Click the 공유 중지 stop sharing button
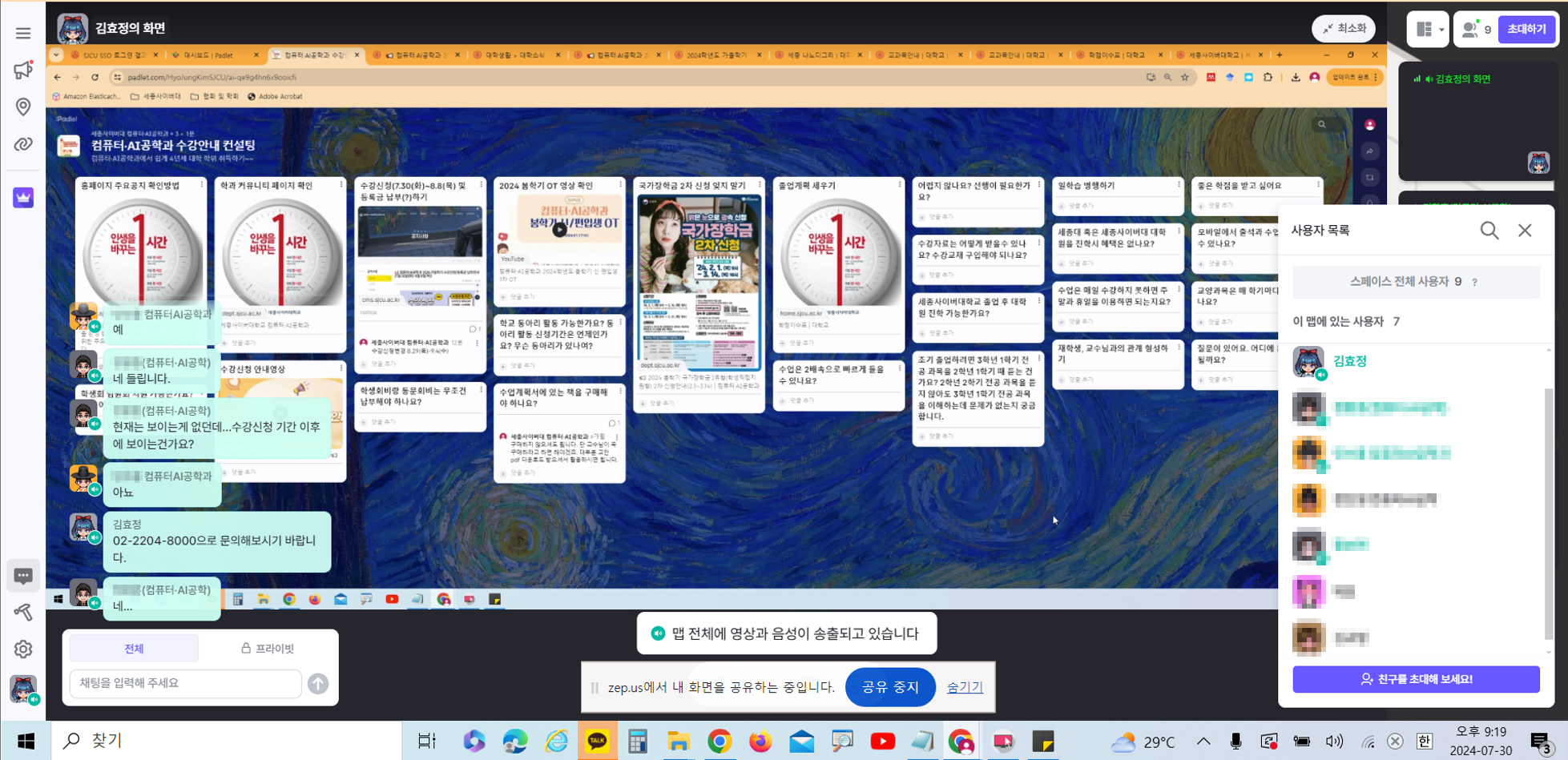The width and height of the screenshot is (1568, 760). pyautogui.click(x=890, y=687)
